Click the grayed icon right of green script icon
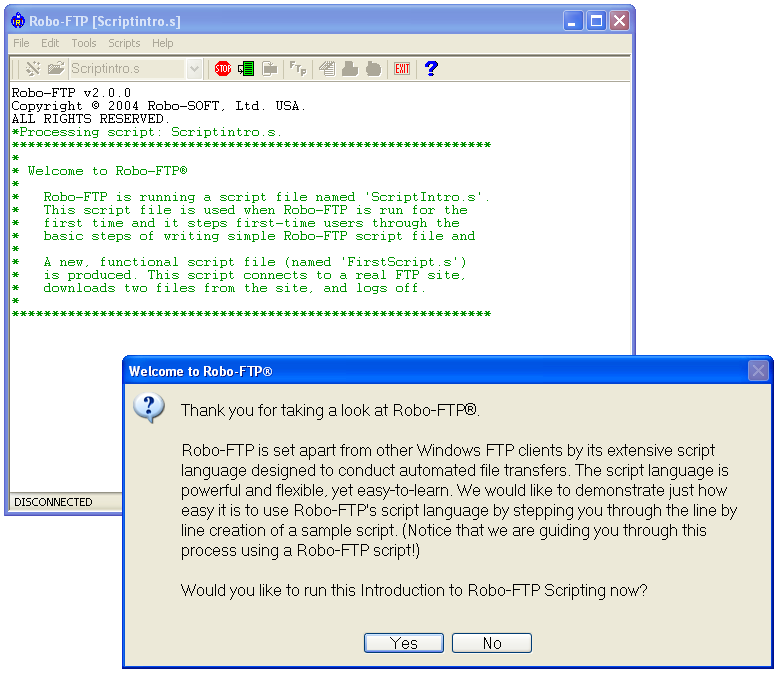The image size is (780, 675). click(270, 69)
